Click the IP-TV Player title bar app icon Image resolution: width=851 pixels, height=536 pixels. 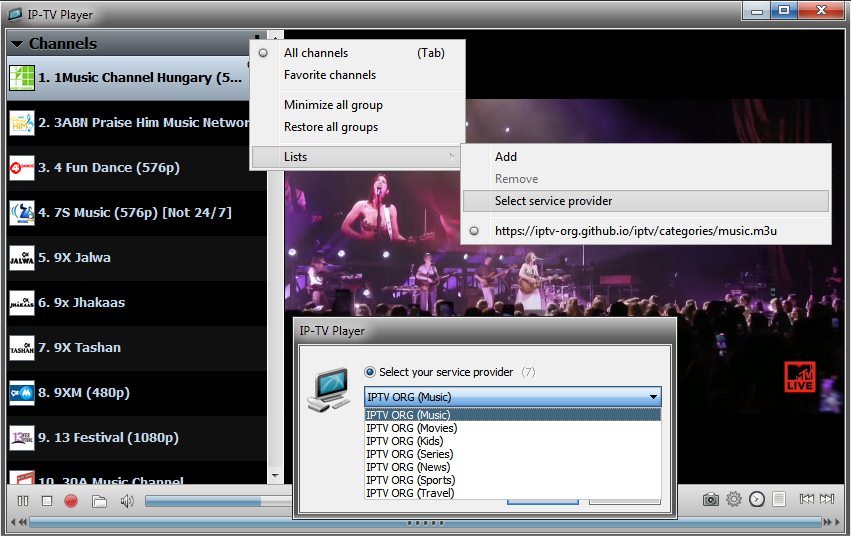pos(15,14)
